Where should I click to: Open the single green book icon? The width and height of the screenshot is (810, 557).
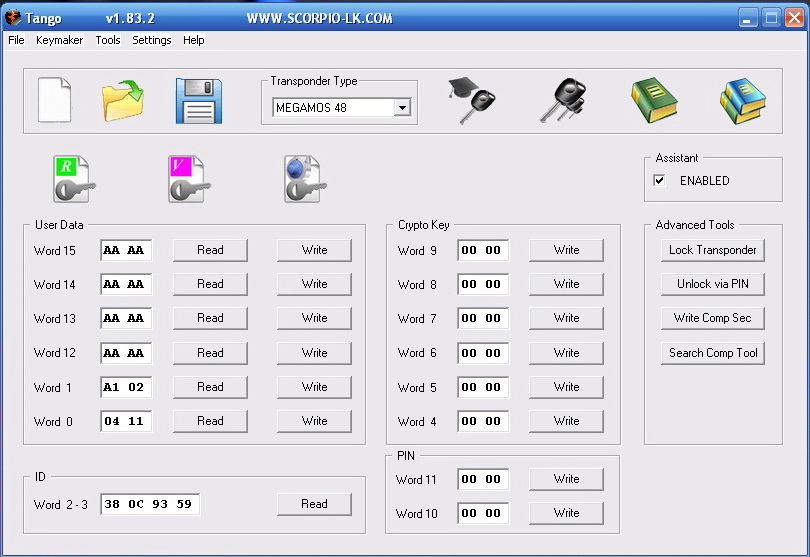tap(654, 100)
